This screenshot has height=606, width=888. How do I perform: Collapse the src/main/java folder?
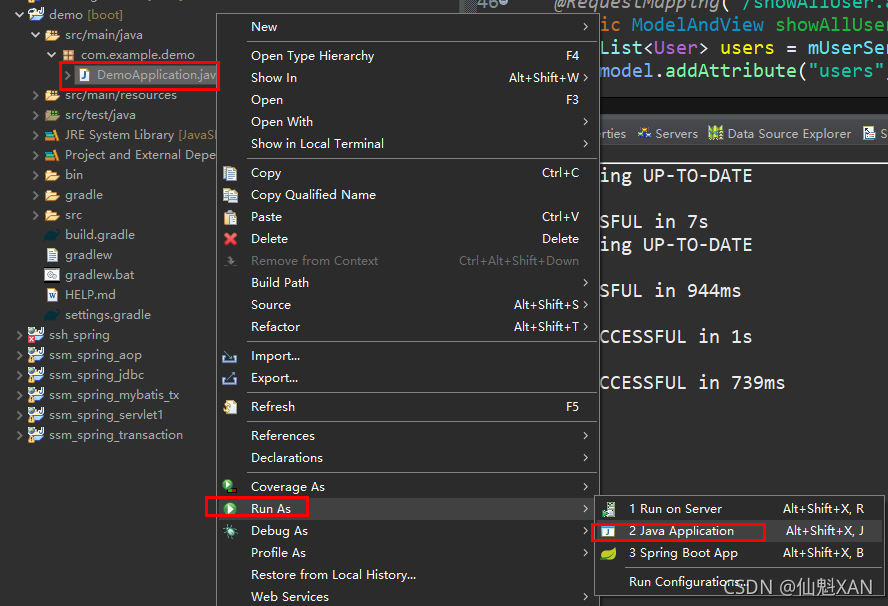click(36, 35)
